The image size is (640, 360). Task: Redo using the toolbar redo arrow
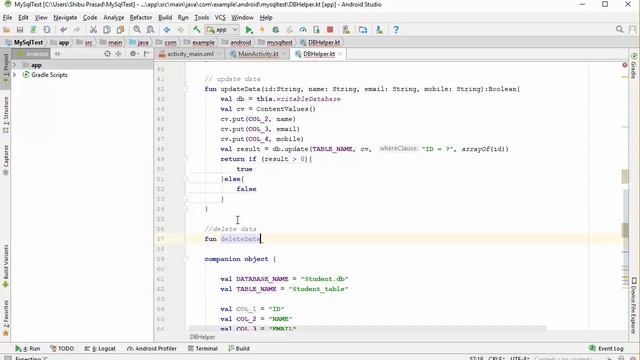click(77, 30)
